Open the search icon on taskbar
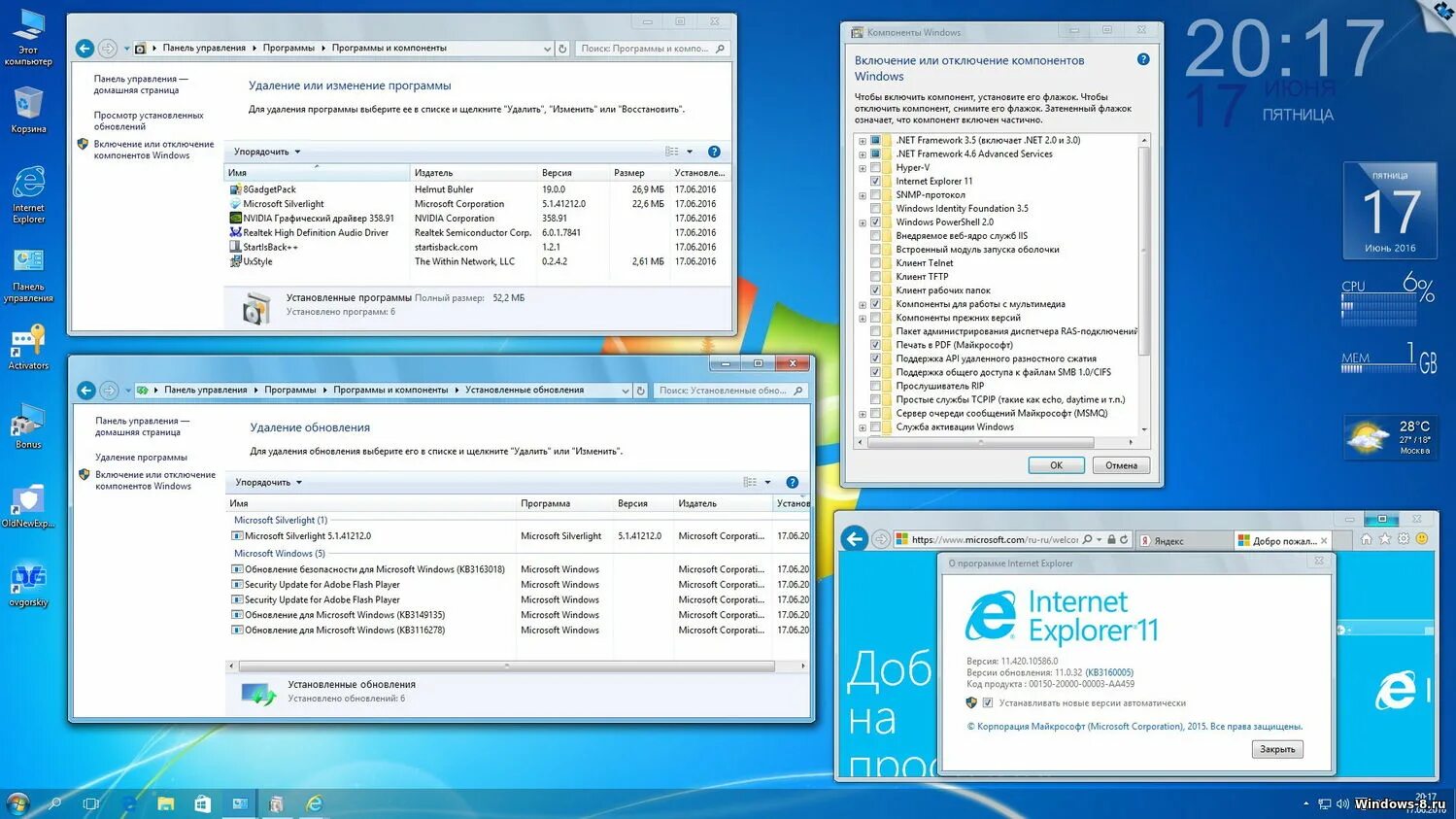The height and width of the screenshot is (819, 1456). coord(54,804)
